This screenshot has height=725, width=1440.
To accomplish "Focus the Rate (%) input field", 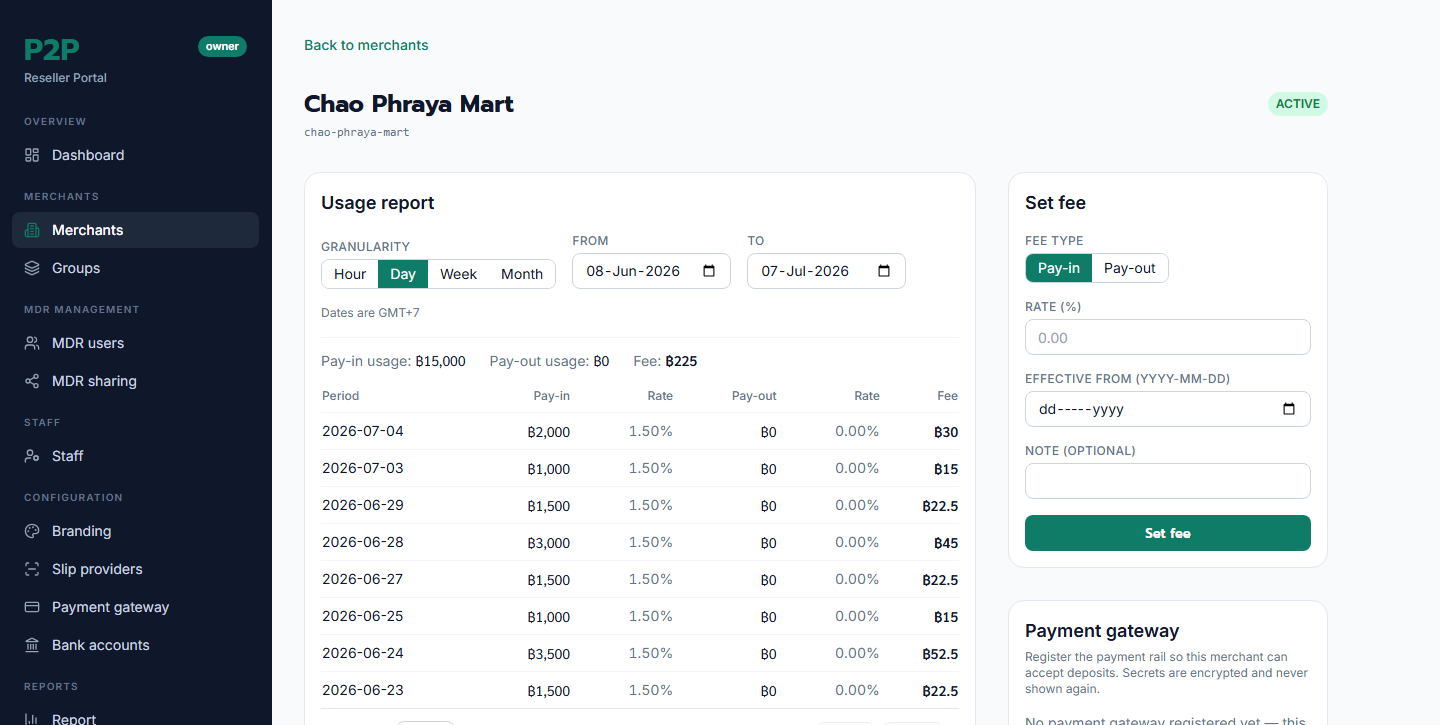I will pos(1168,337).
